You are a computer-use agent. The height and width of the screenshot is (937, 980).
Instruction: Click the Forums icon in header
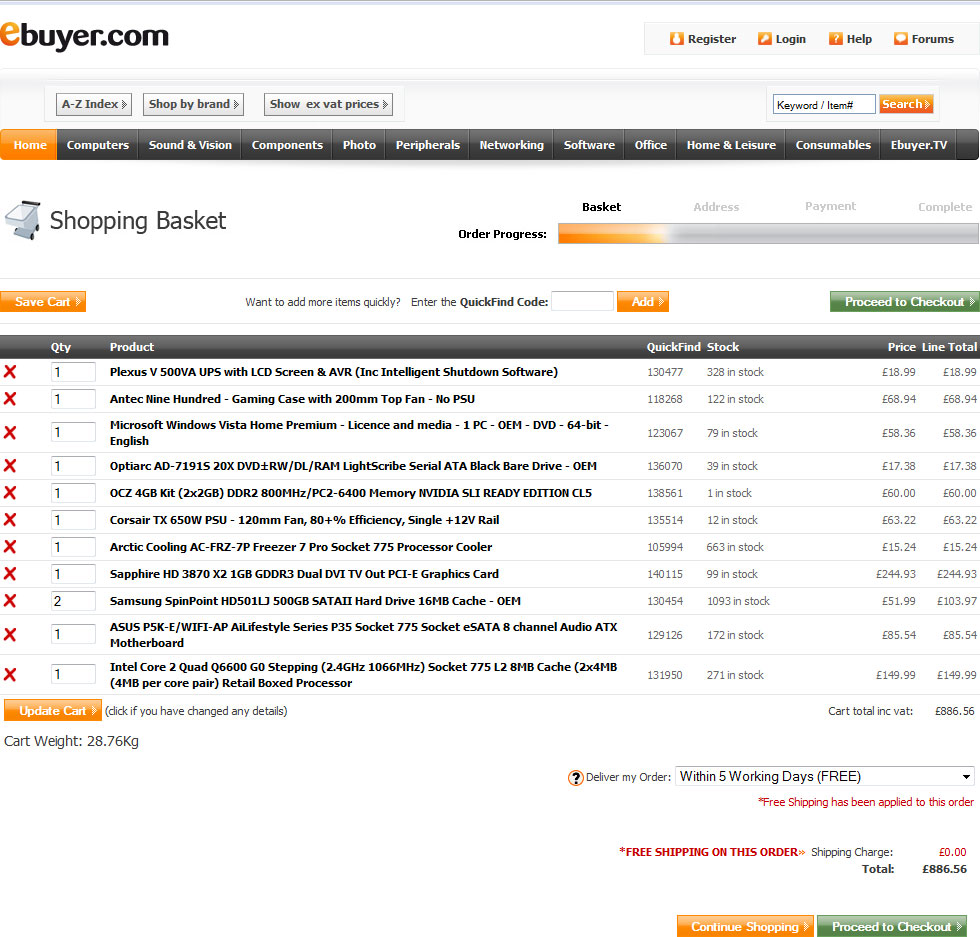point(900,39)
